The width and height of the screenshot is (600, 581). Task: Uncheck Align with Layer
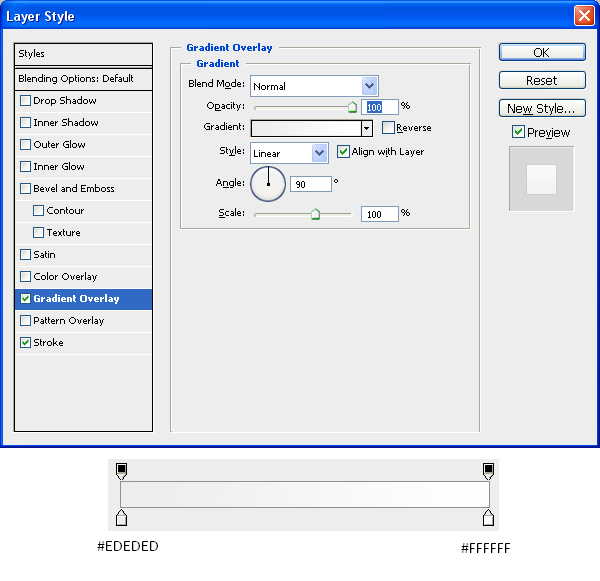343,152
